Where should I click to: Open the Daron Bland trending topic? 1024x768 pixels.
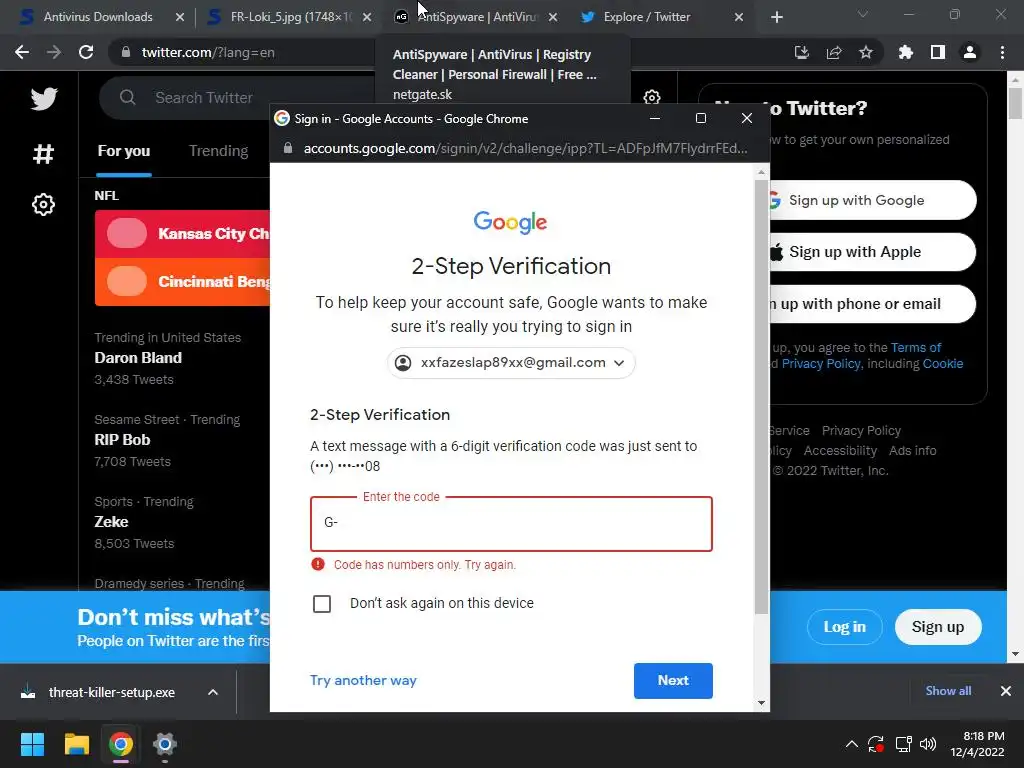coord(138,358)
